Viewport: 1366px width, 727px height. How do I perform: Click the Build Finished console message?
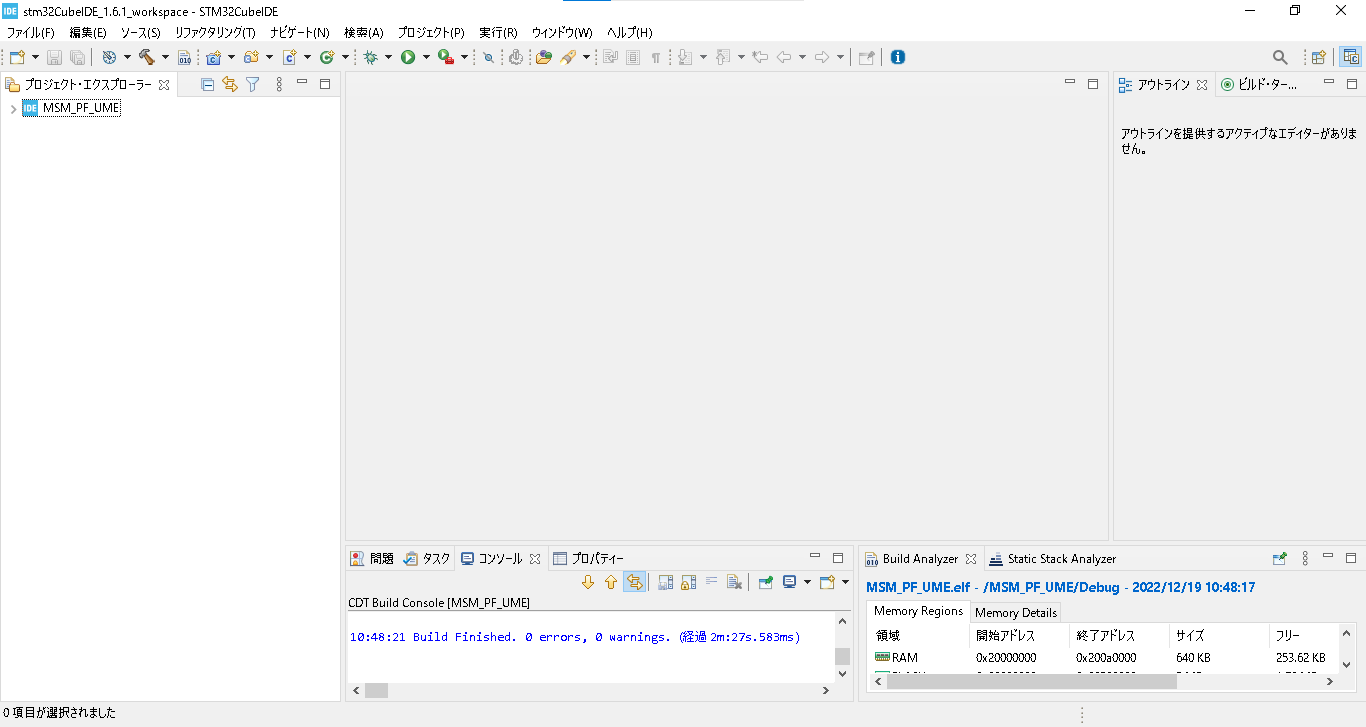575,637
